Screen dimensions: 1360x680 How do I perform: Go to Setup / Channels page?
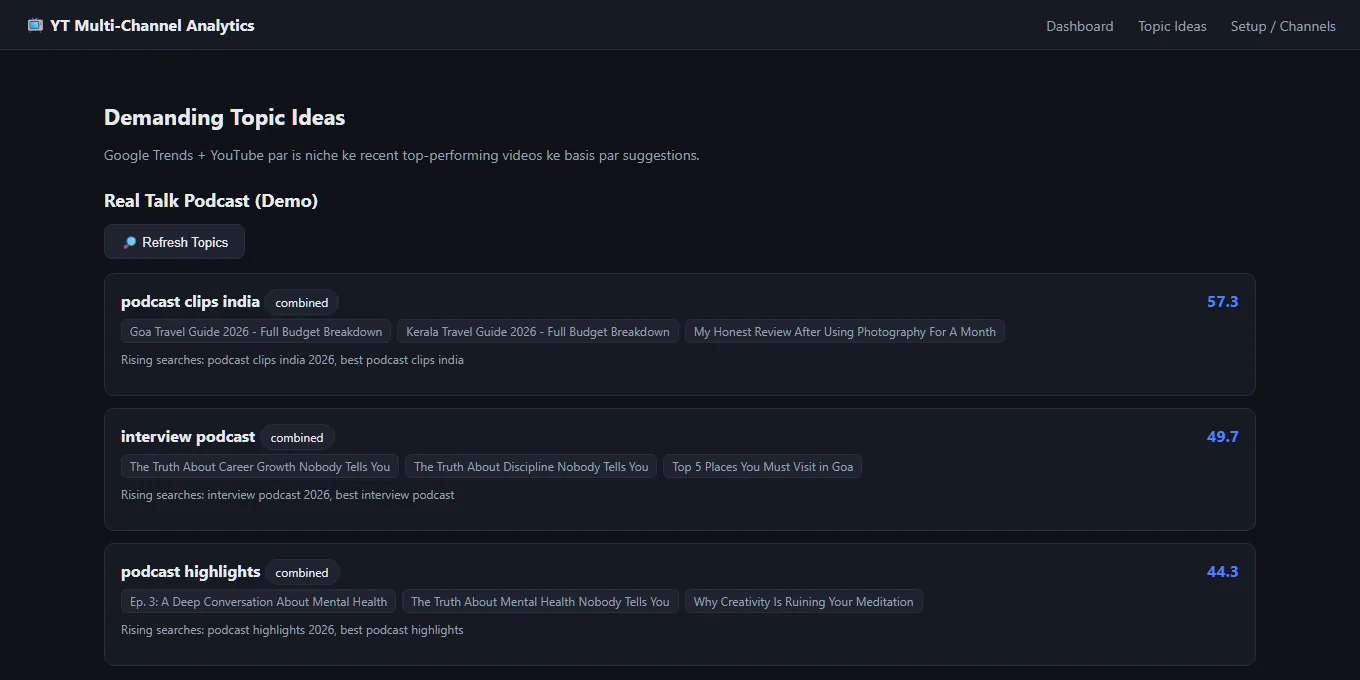click(1283, 26)
